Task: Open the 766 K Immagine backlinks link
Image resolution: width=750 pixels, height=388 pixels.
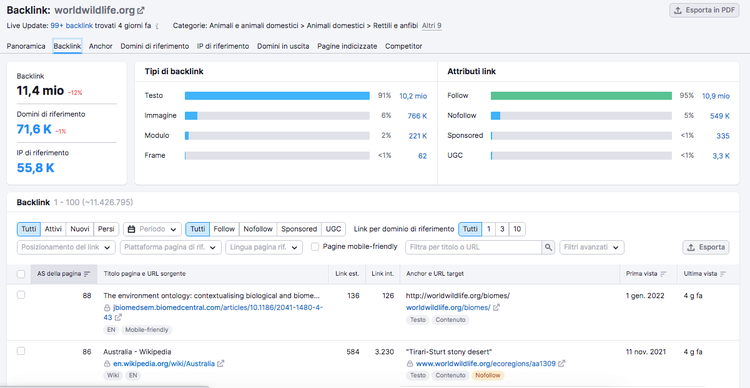Action: 417,116
